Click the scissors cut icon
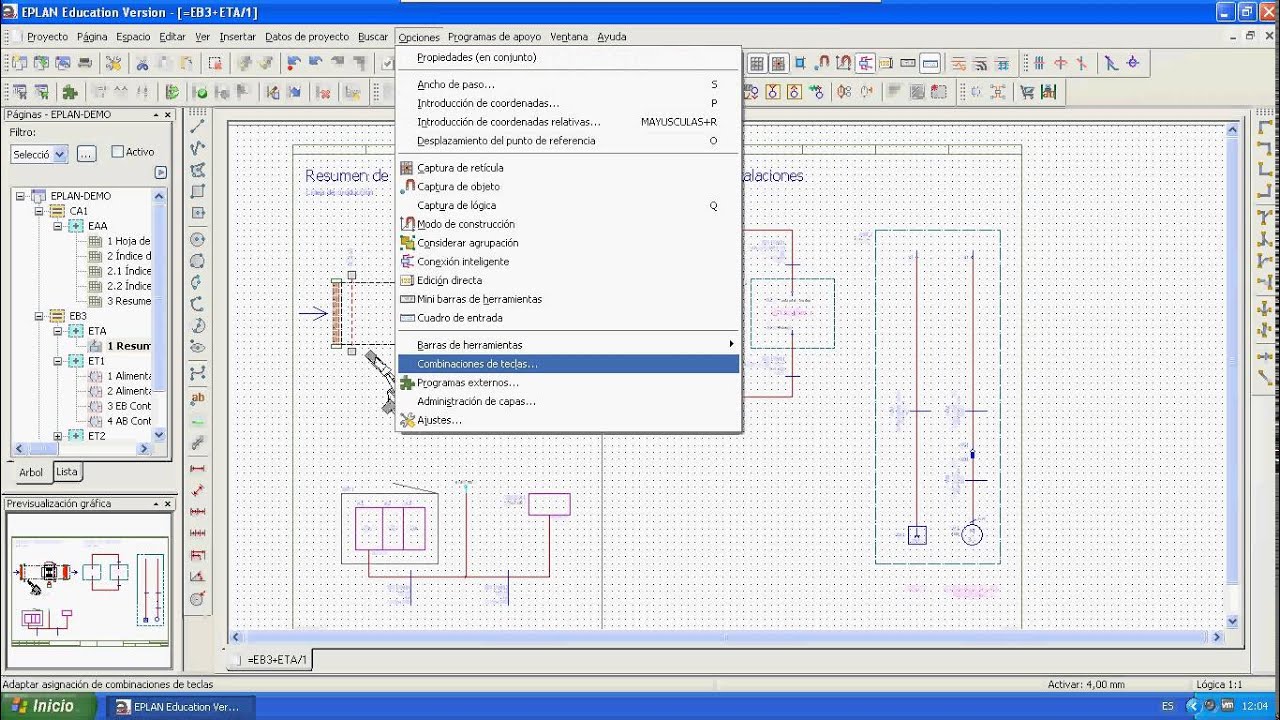1280x720 pixels. point(142,63)
